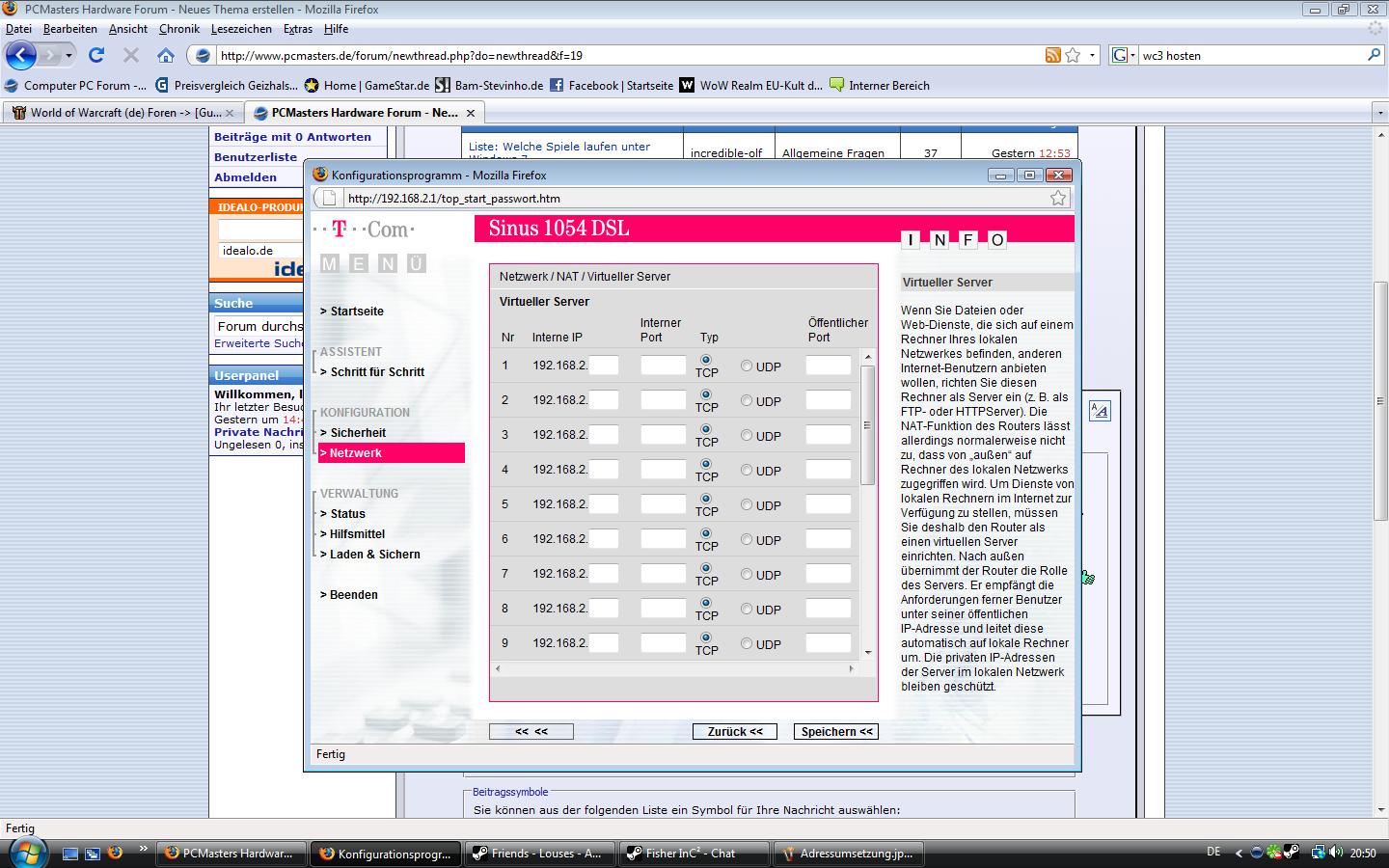Open Bam-Stevinho.de bookmark

tap(489, 85)
